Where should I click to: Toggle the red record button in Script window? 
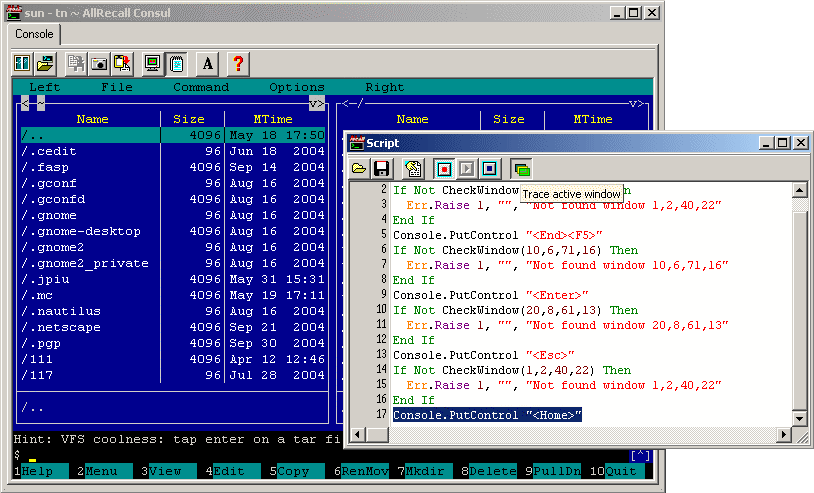[x=444, y=169]
